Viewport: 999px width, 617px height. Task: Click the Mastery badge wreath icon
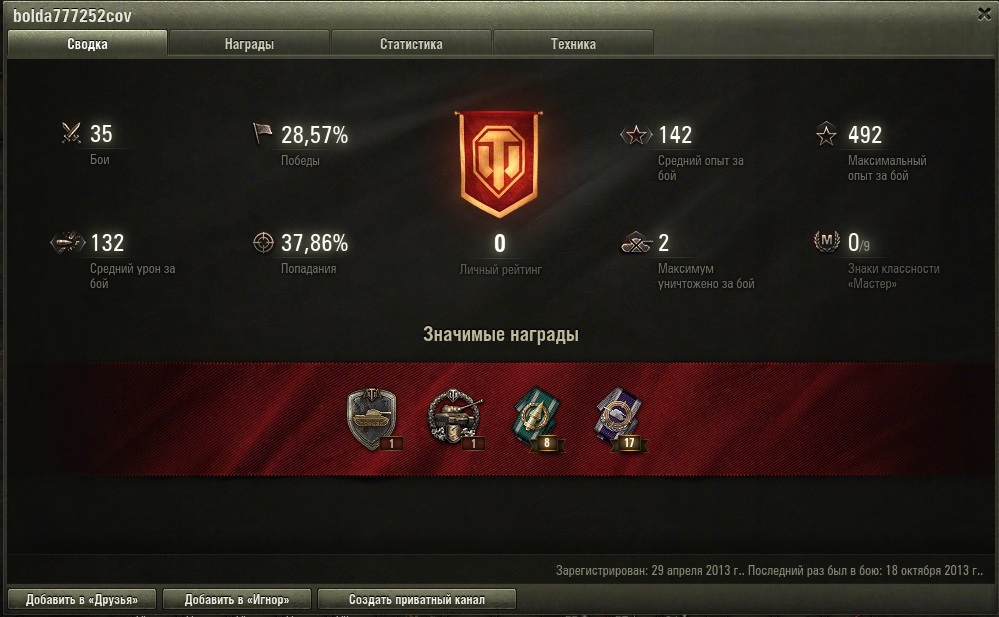tap(826, 242)
